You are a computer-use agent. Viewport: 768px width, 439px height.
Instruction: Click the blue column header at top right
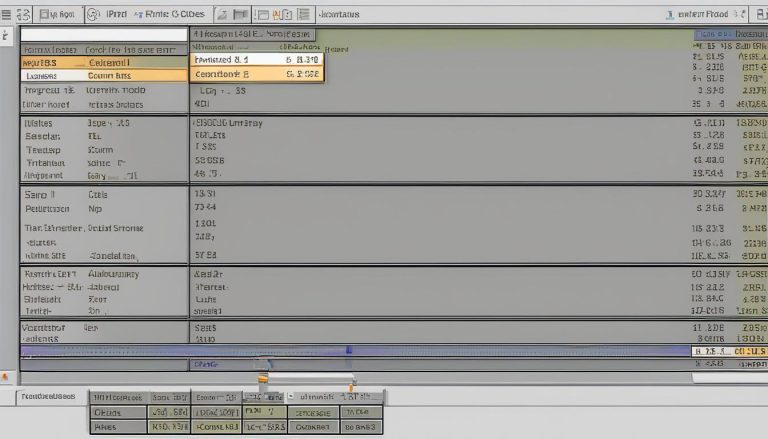point(713,34)
